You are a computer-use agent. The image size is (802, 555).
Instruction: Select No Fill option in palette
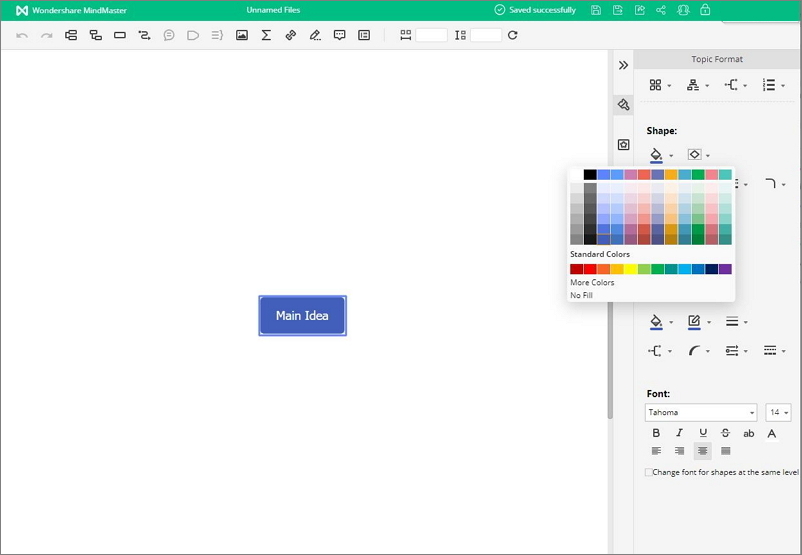(581, 295)
